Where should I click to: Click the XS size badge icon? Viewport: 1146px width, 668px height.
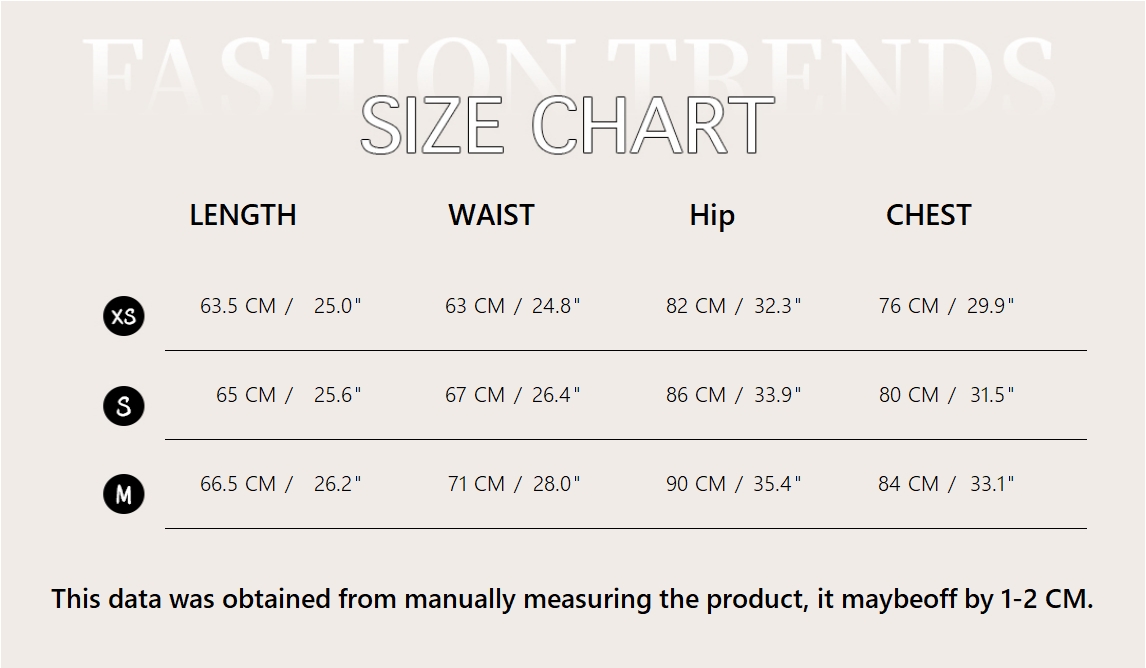pos(124,316)
